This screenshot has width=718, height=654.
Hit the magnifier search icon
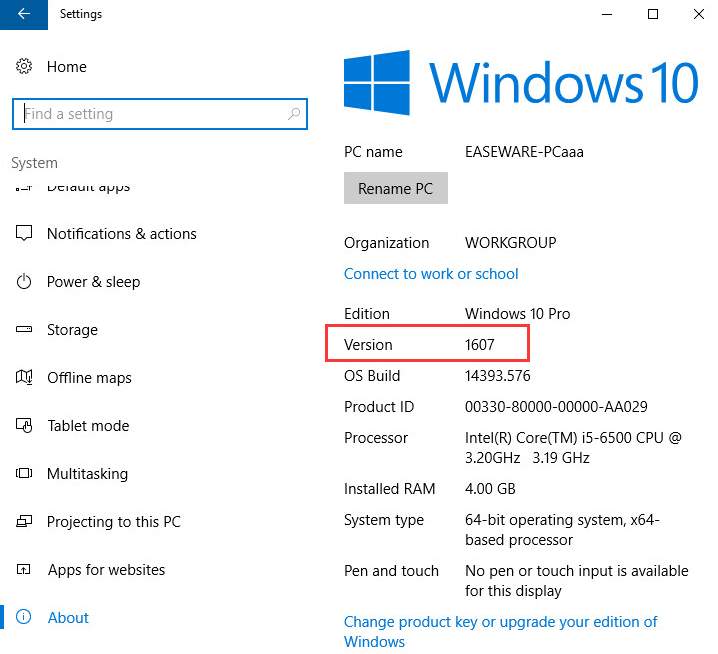point(294,114)
